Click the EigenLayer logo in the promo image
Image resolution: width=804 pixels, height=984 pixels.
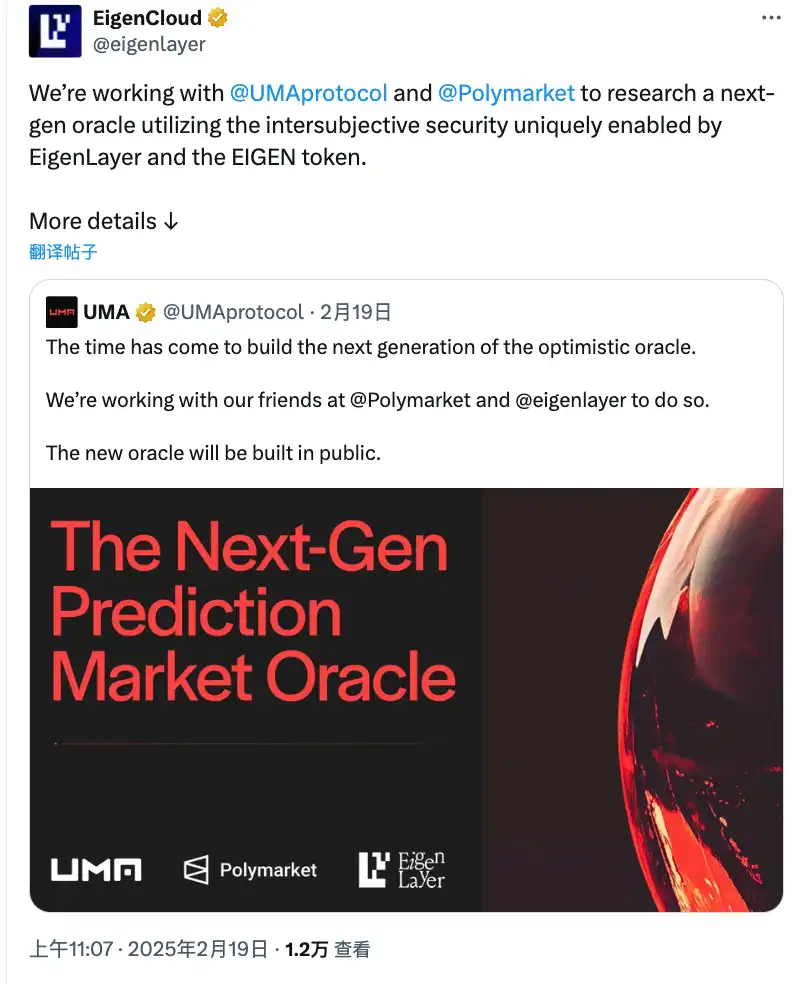coord(400,868)
